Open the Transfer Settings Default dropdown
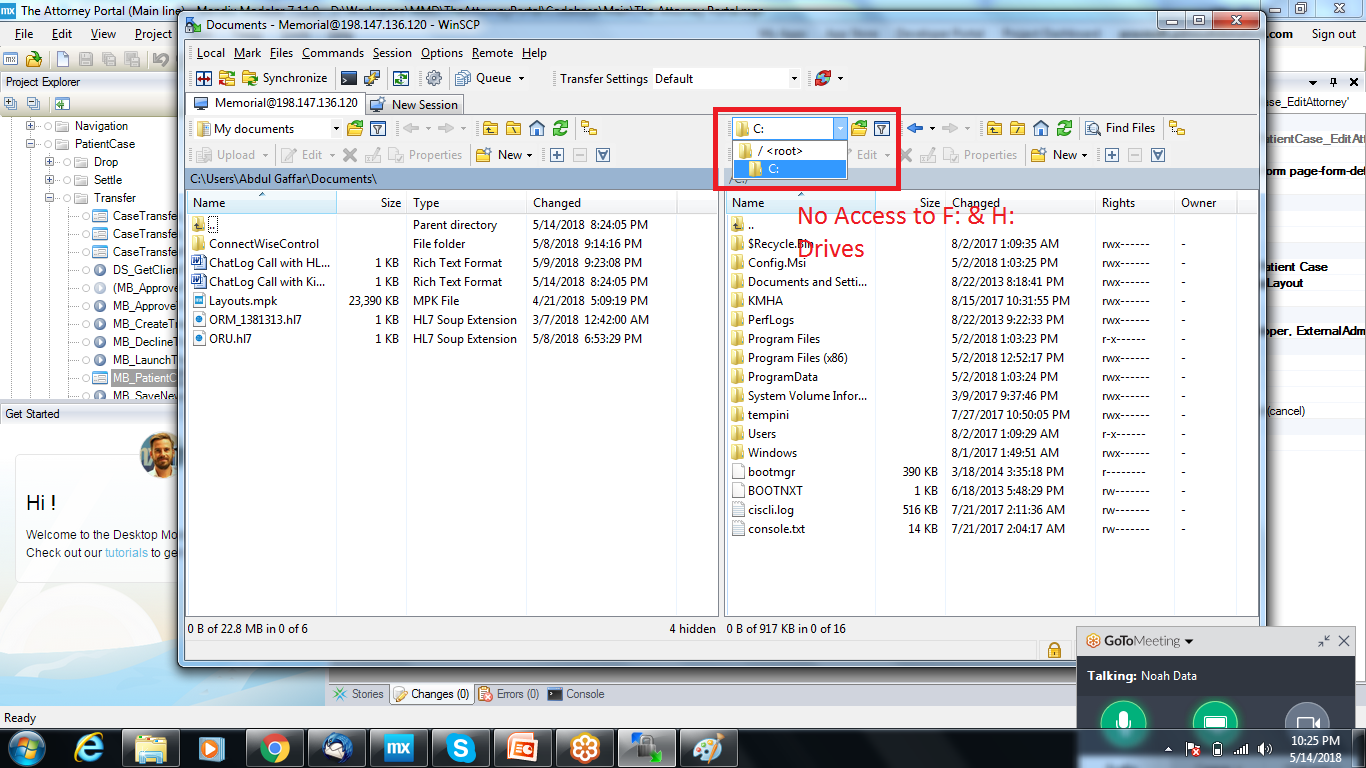 (726, 78)
